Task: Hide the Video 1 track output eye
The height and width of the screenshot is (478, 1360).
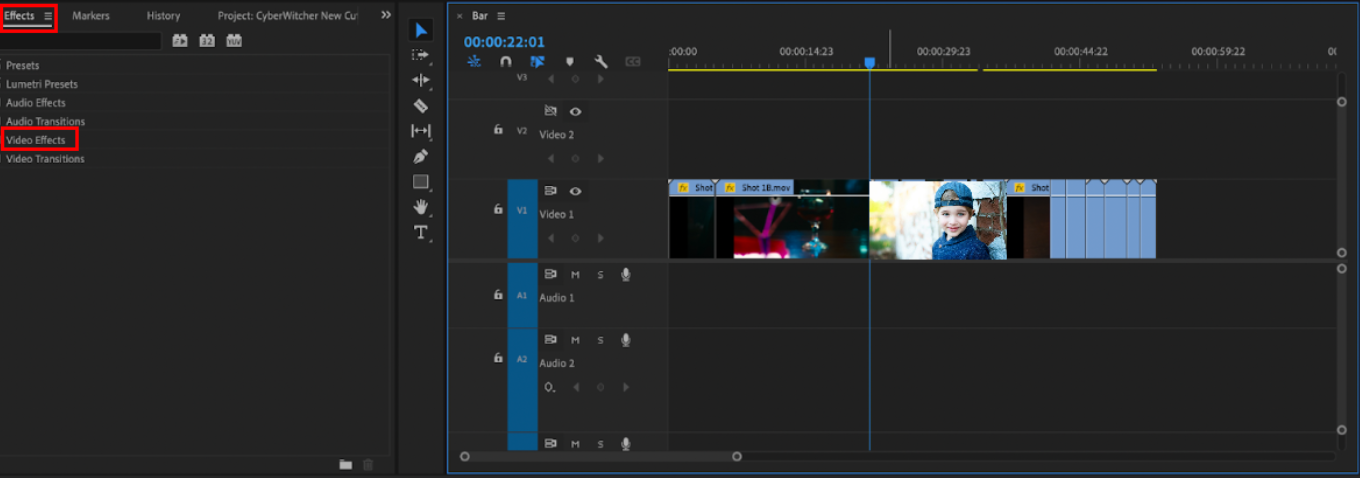Action: [x=575, y=191]
